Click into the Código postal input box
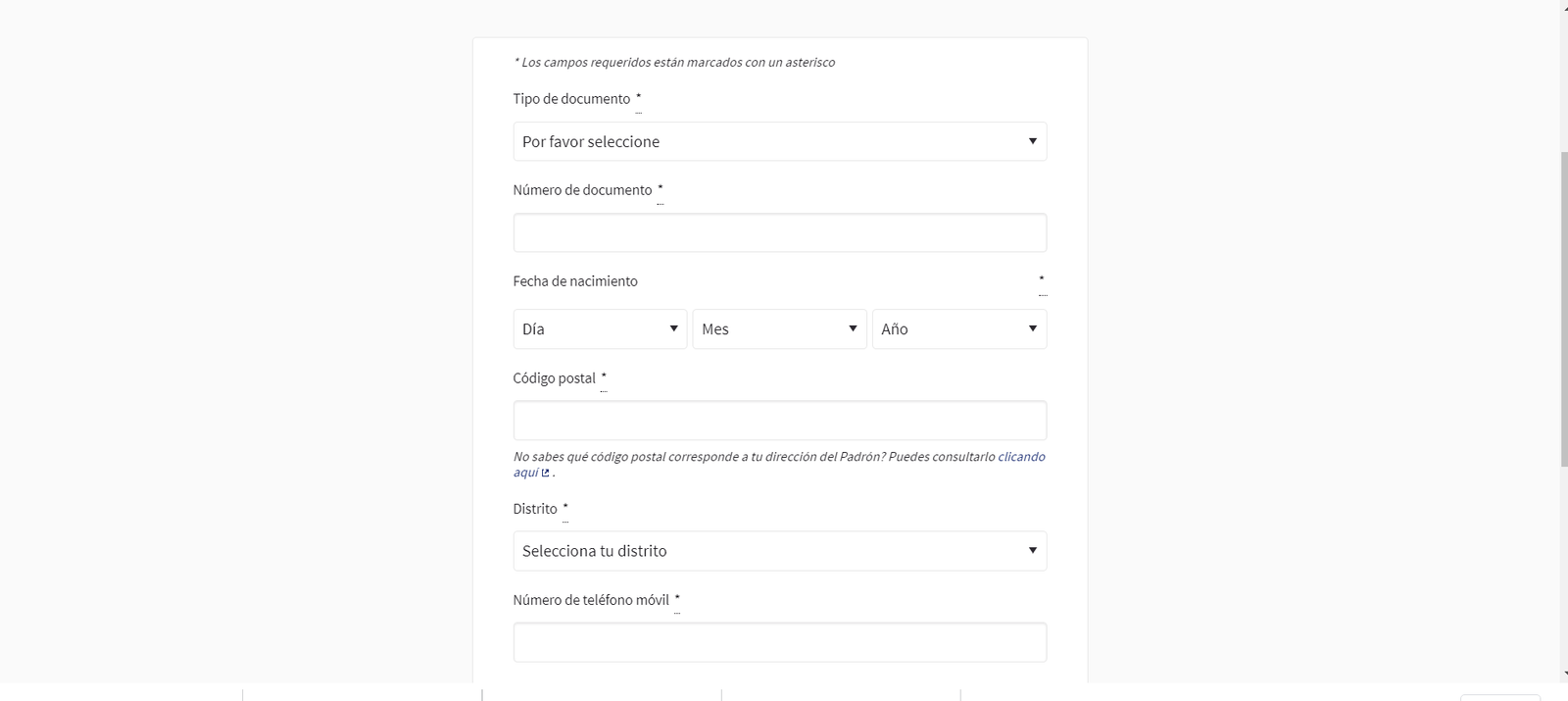The width and height of the screenshot is (1568, 701). (x=779, y=420)
